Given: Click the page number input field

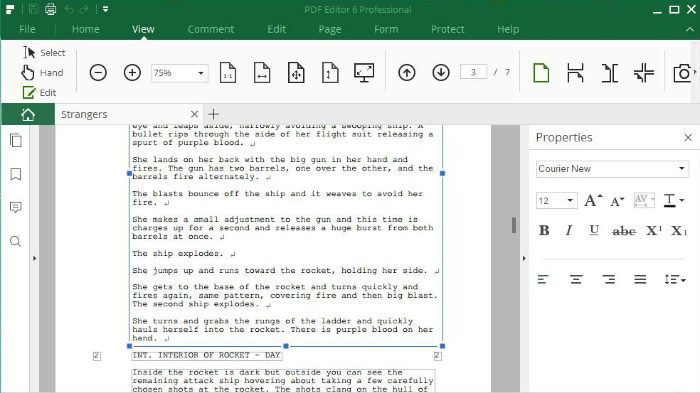Looking at the screenshot, I should (473, 72).
